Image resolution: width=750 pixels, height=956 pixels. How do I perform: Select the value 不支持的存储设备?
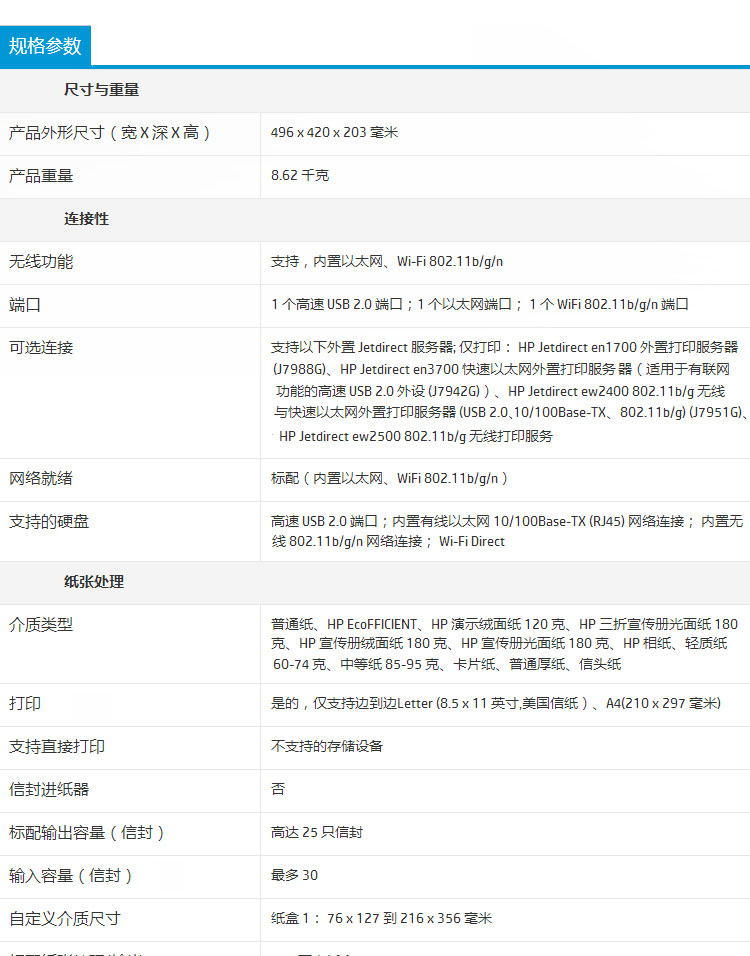327,746
